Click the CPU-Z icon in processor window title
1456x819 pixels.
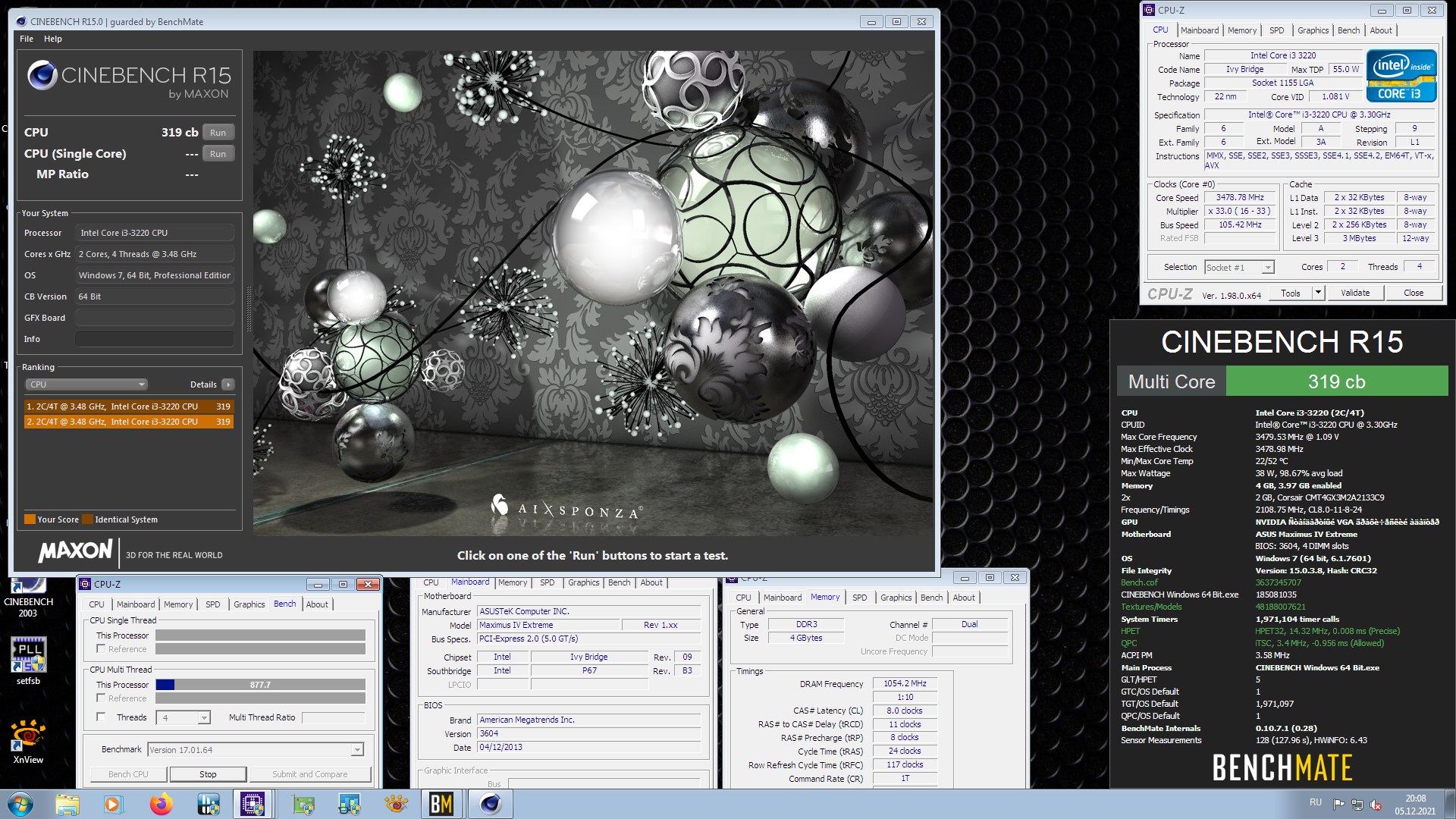pos(1150,10)
